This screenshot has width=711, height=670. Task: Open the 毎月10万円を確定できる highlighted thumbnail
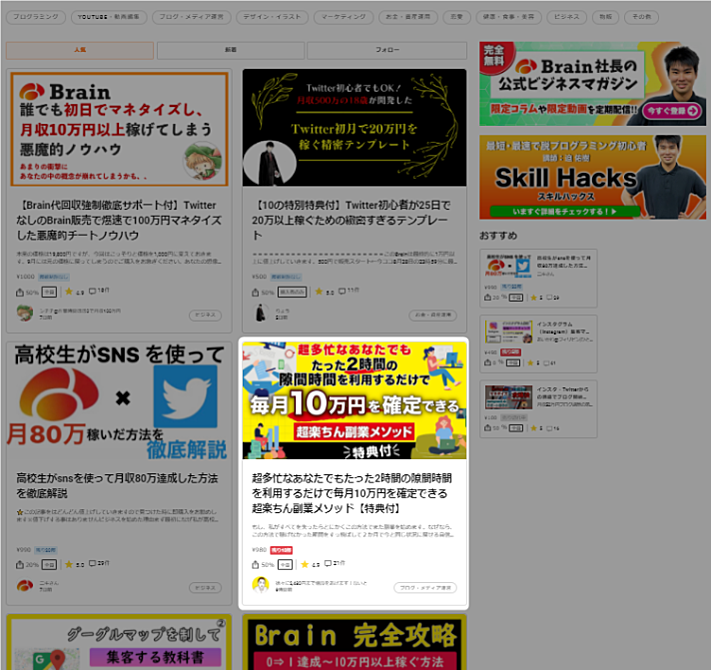tap(354, 401)
